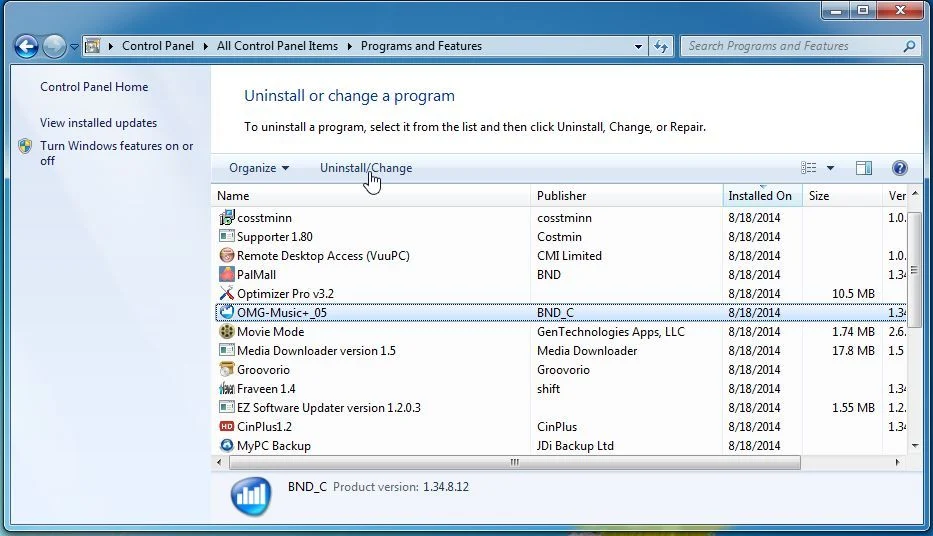This screenshot has height=536, width=933.
Task: Refresh the Programs and Features list
Action: [661, 46]
